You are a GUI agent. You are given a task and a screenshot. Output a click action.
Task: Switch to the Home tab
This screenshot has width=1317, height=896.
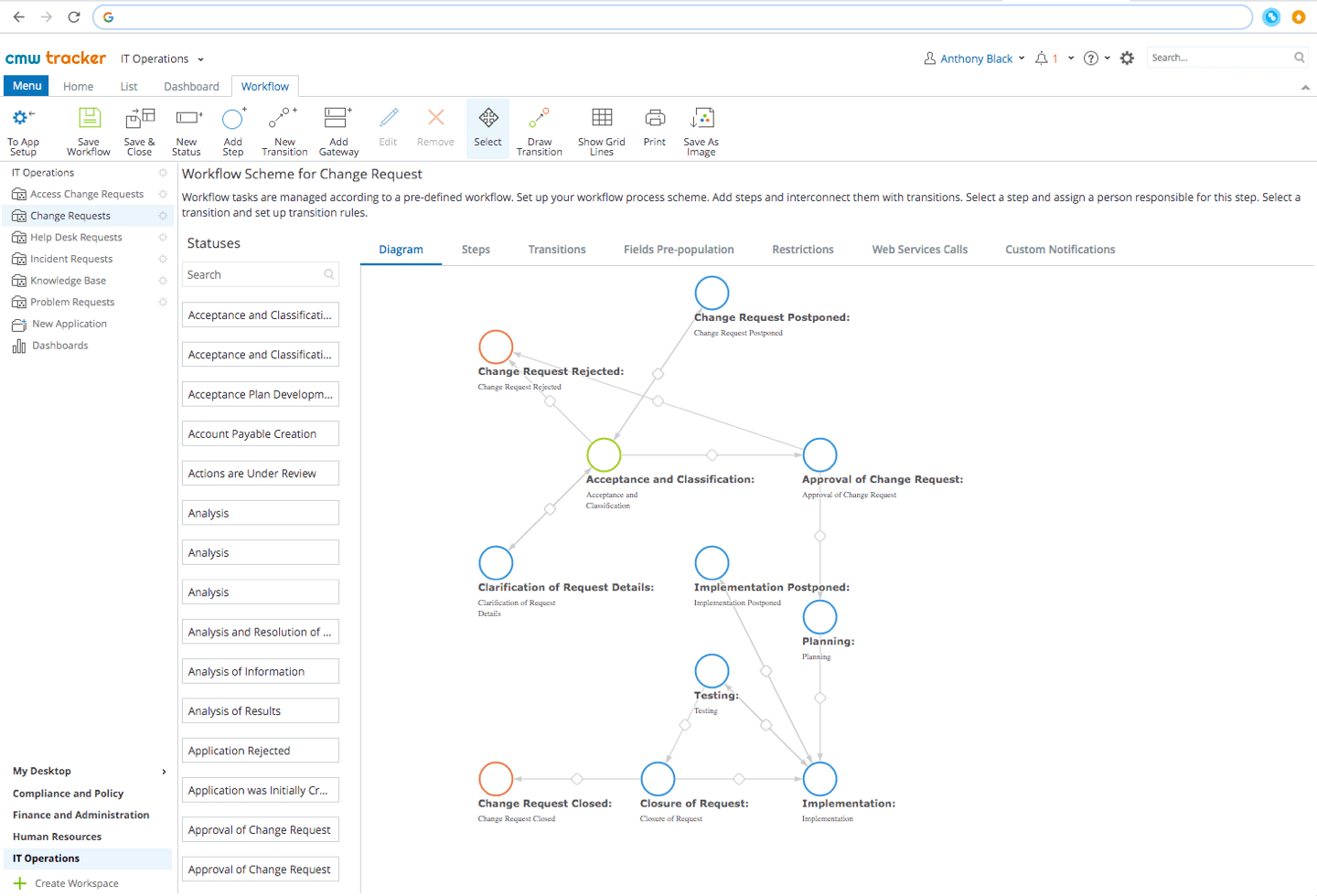coord(78,87)
